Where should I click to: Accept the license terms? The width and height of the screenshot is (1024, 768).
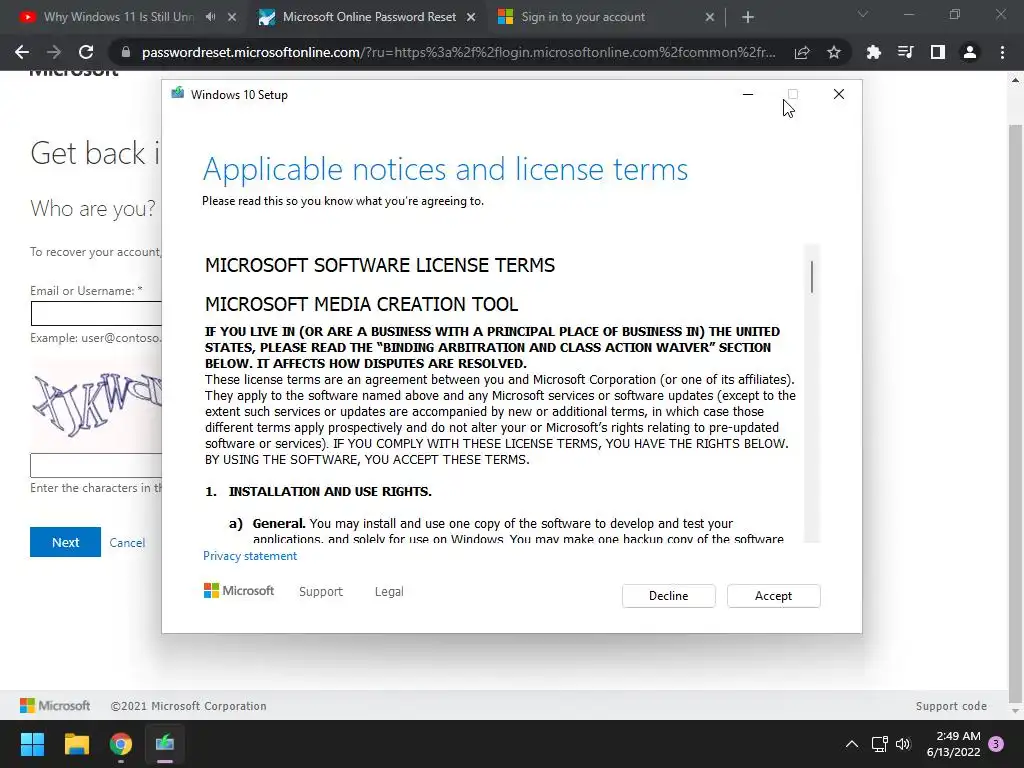pyautogui.click(x=773, y=596)
